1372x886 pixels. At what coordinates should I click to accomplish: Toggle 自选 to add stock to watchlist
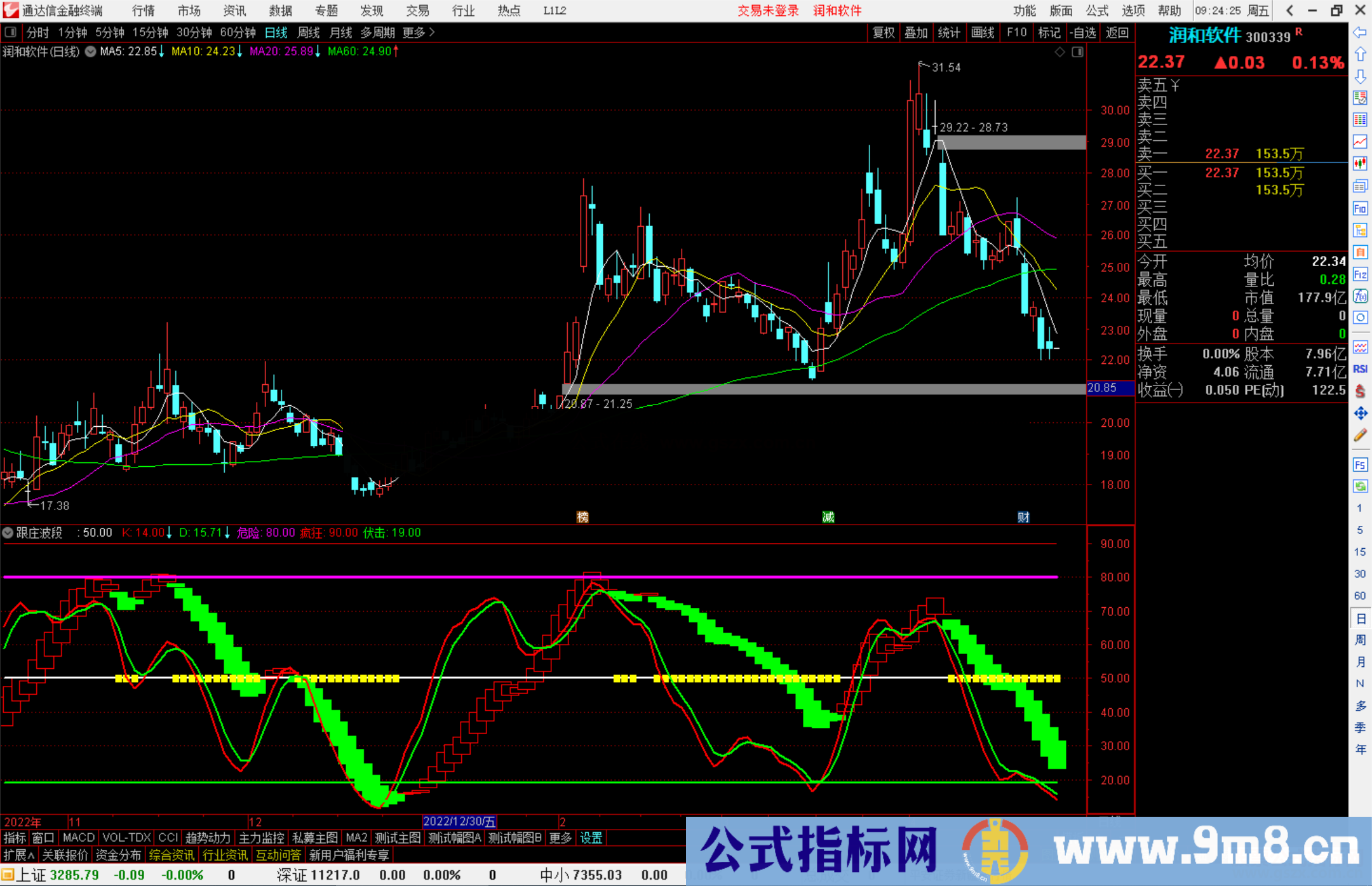click(x=1084, y=32)
